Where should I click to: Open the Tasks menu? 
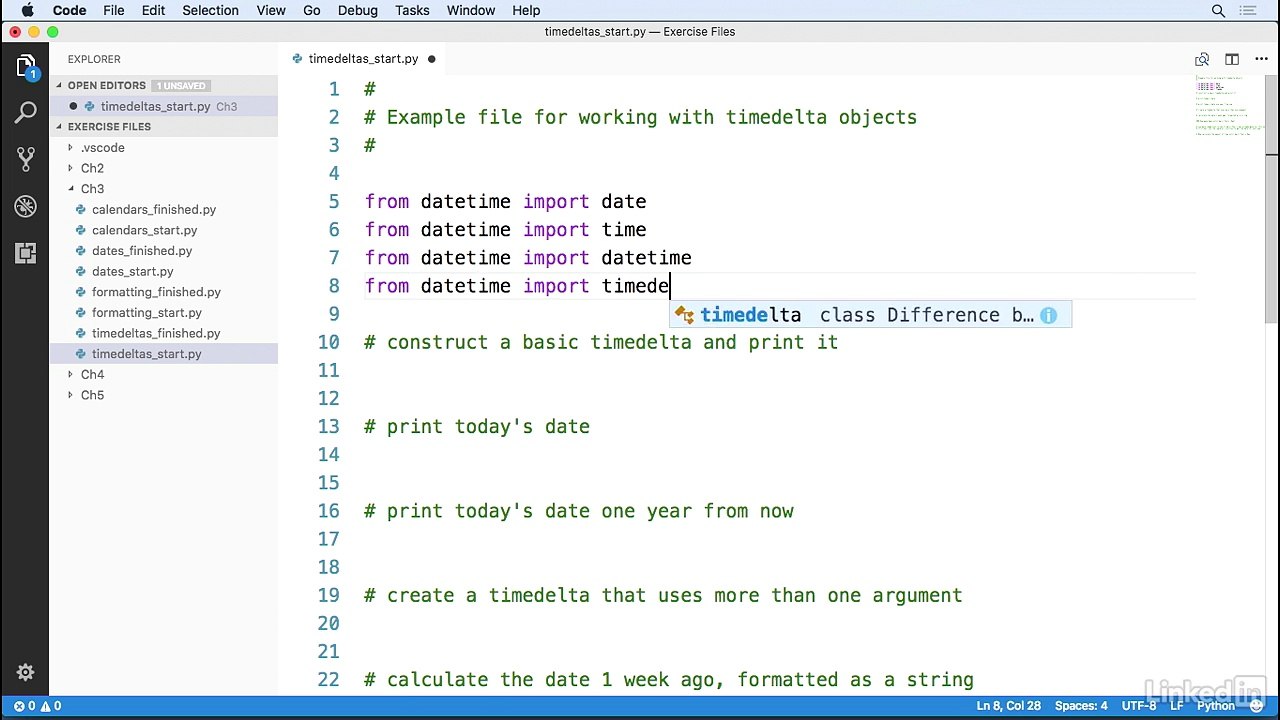tap(412, 10)
